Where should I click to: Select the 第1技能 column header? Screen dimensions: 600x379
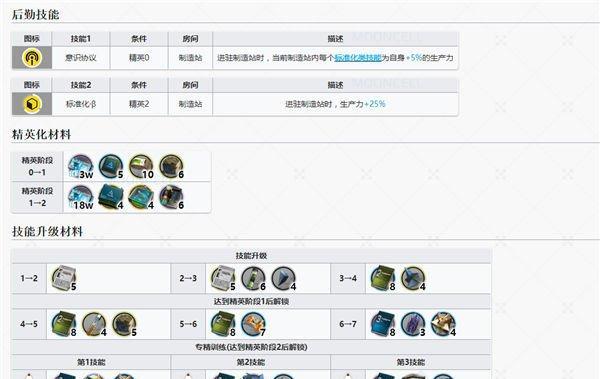(x=91, y=362)
